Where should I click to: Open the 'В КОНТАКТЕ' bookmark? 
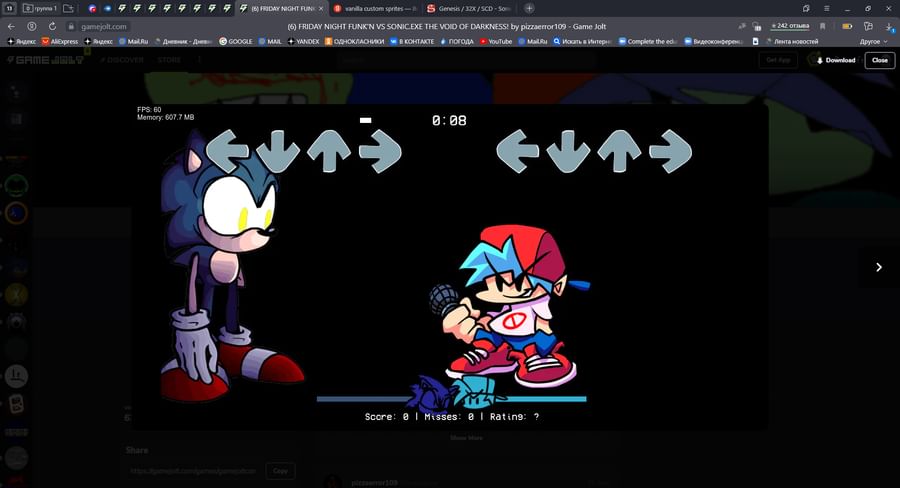[412, 41]
